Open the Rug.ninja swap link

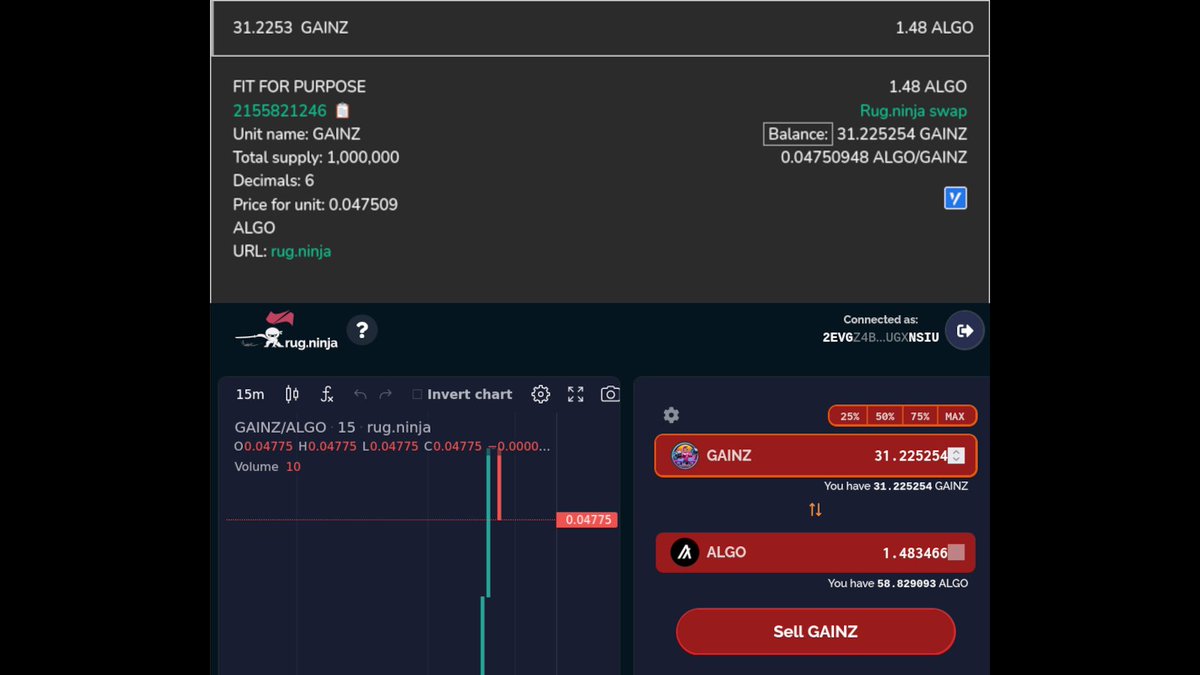pos(913,111)
